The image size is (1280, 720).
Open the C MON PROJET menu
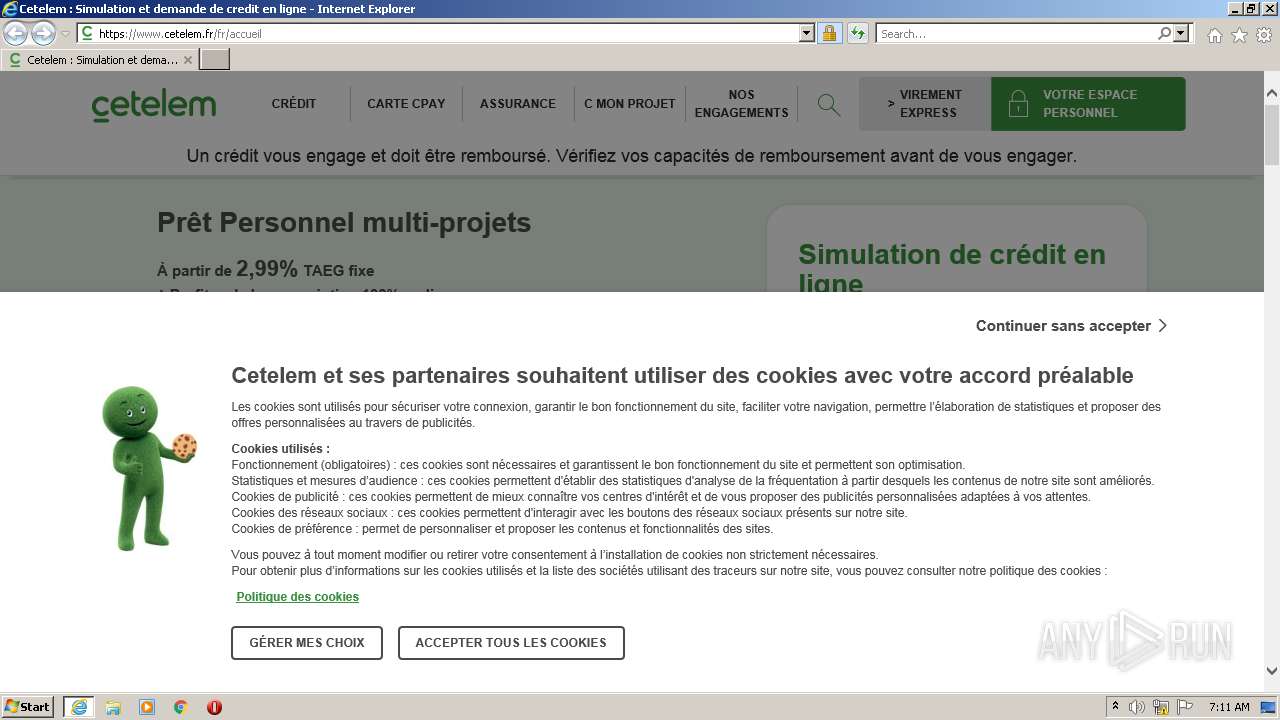pyautogui.click(x=630, y=103)
